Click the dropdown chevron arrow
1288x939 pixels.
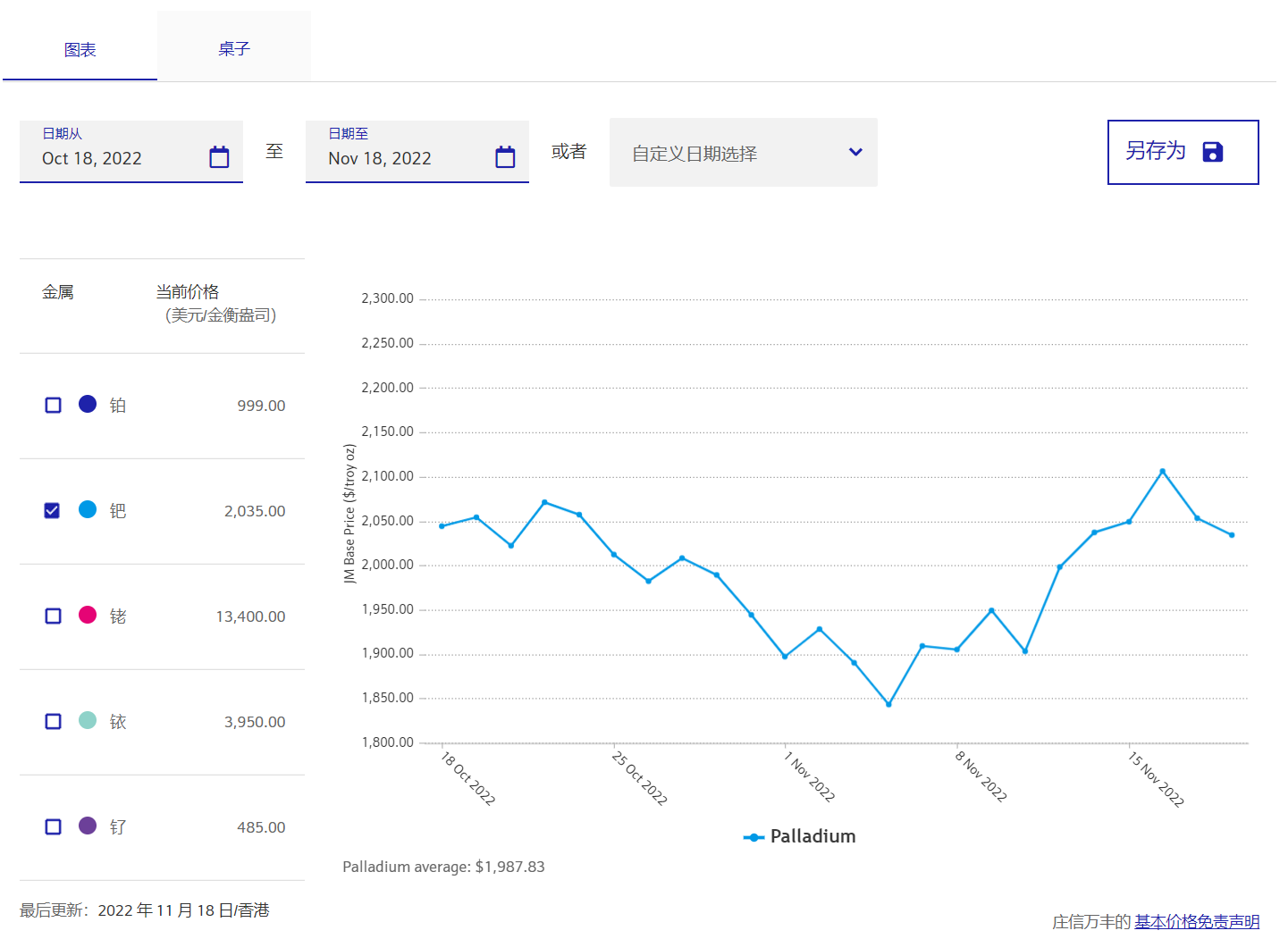click(855, 152)
